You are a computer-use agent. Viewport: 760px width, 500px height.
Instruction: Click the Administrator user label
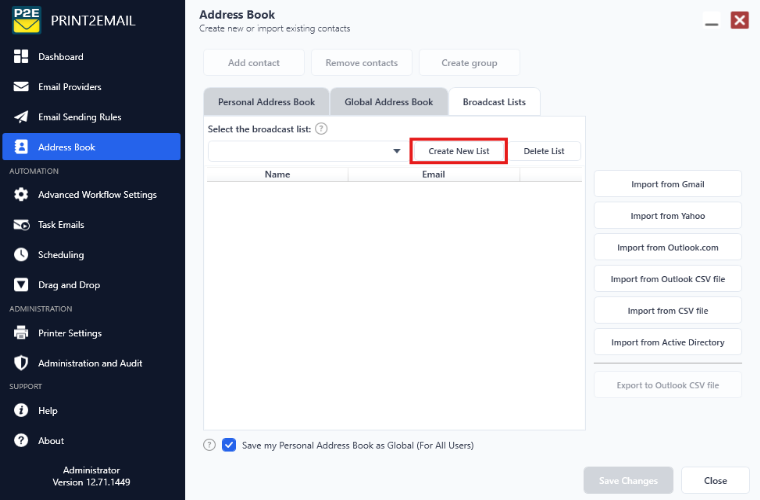pyautogui.click(x=92, y=470)
